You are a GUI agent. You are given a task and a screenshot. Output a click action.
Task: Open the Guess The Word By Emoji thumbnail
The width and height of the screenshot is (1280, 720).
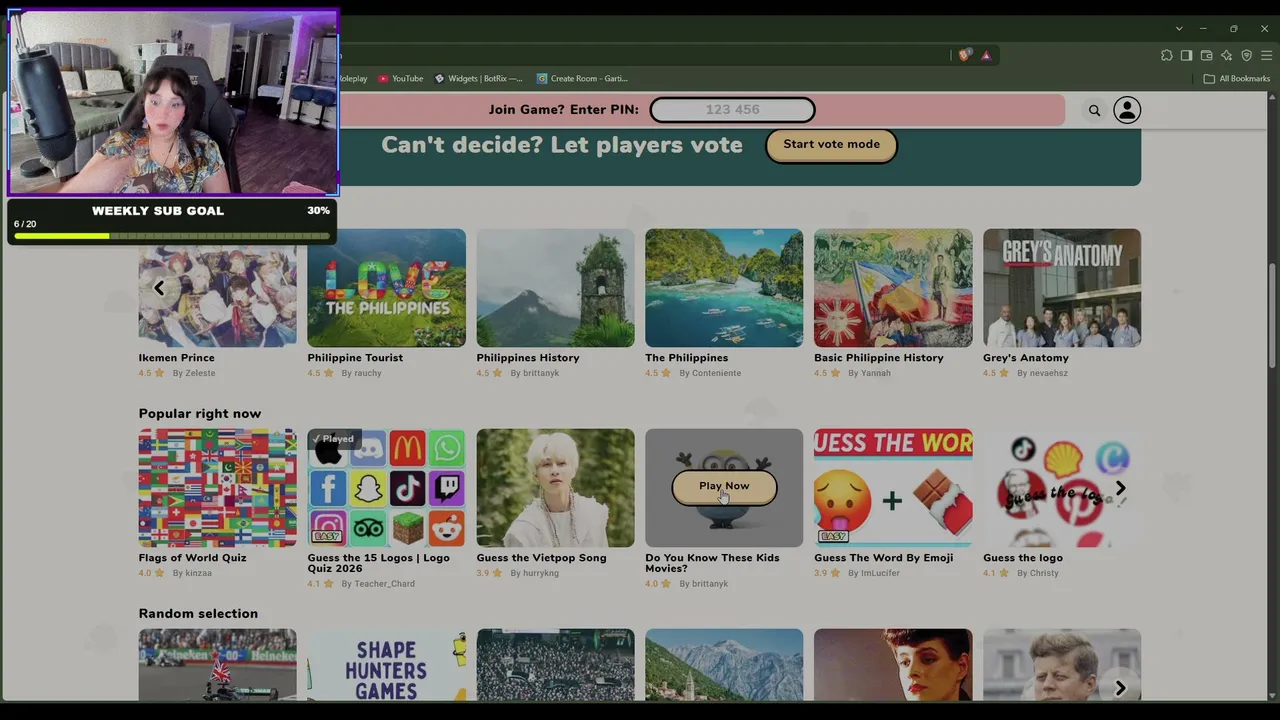[x=893, y=488]
